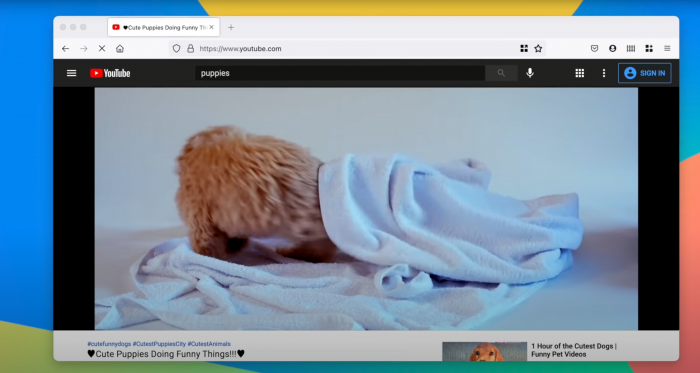
Task: Open the library bookshelf icon
Action: 631,49
